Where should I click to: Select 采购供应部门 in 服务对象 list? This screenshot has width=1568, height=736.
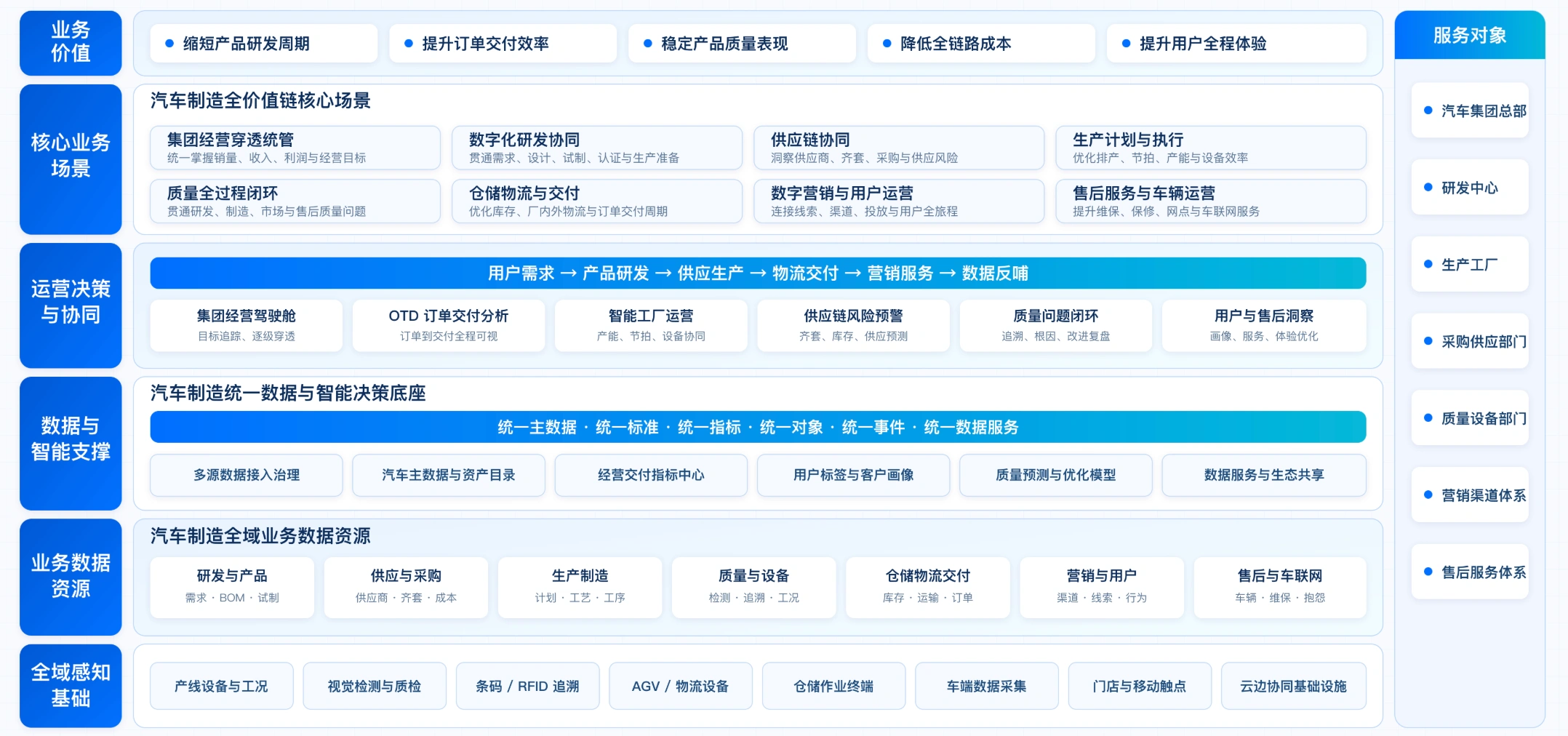coord(1470,341)
